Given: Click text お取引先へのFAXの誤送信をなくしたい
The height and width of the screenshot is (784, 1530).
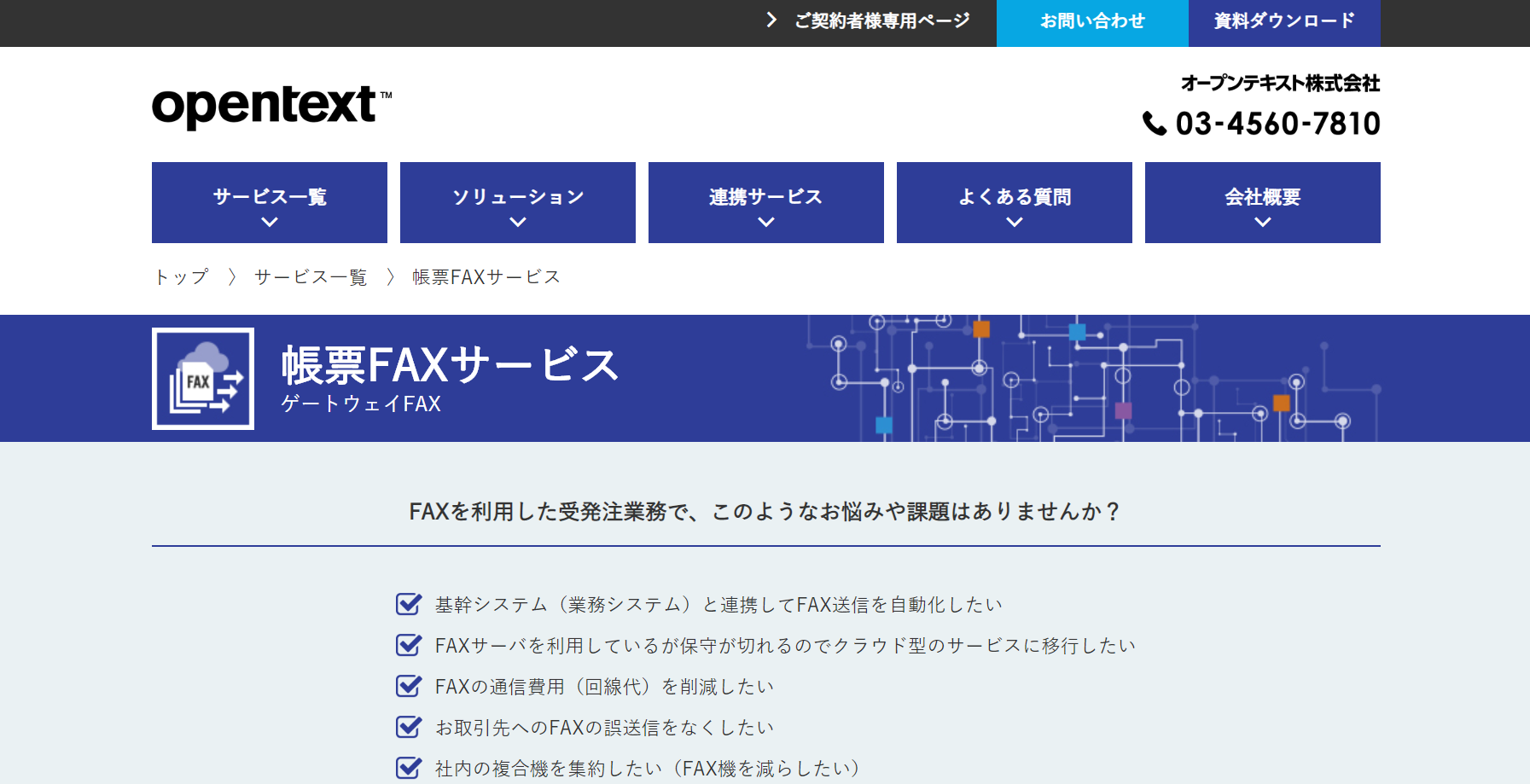Looking at the screenshot, I should [x=604, y=727].
